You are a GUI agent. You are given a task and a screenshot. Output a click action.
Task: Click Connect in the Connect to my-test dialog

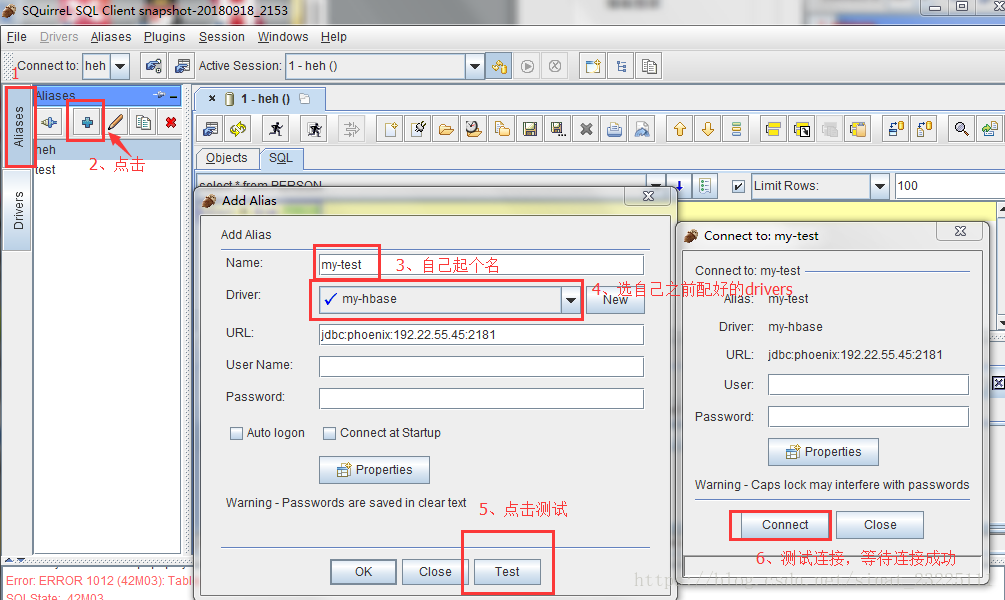pos(785,525)
